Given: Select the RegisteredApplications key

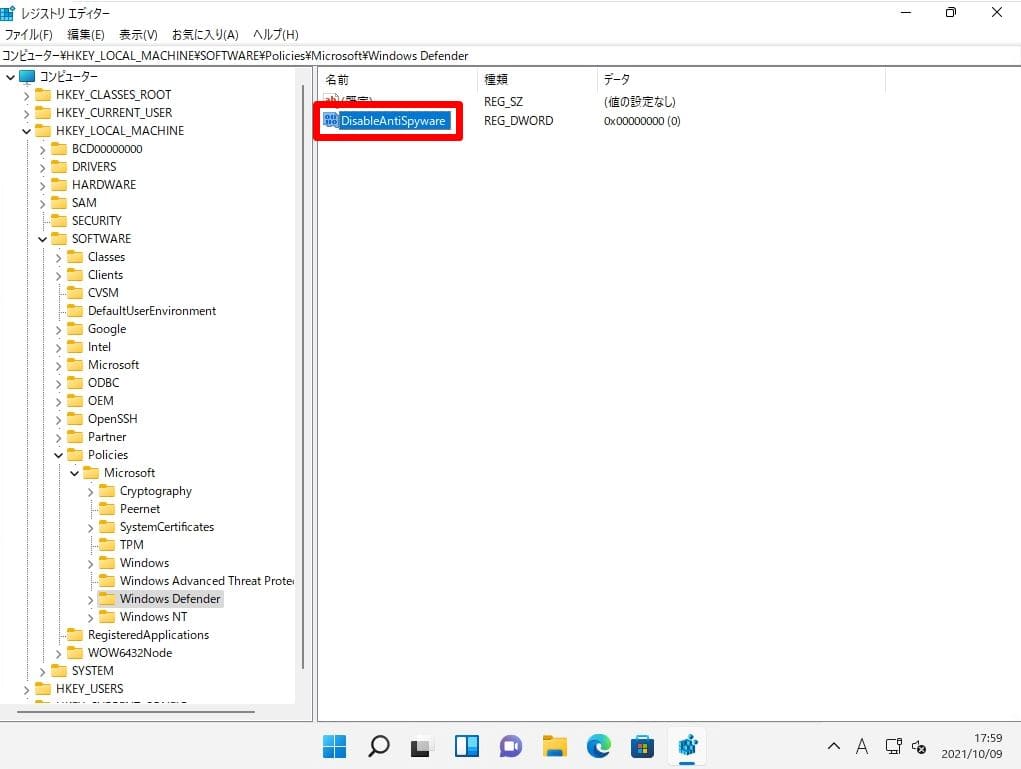Looking at the screenshot, I should tap(148, 635).
